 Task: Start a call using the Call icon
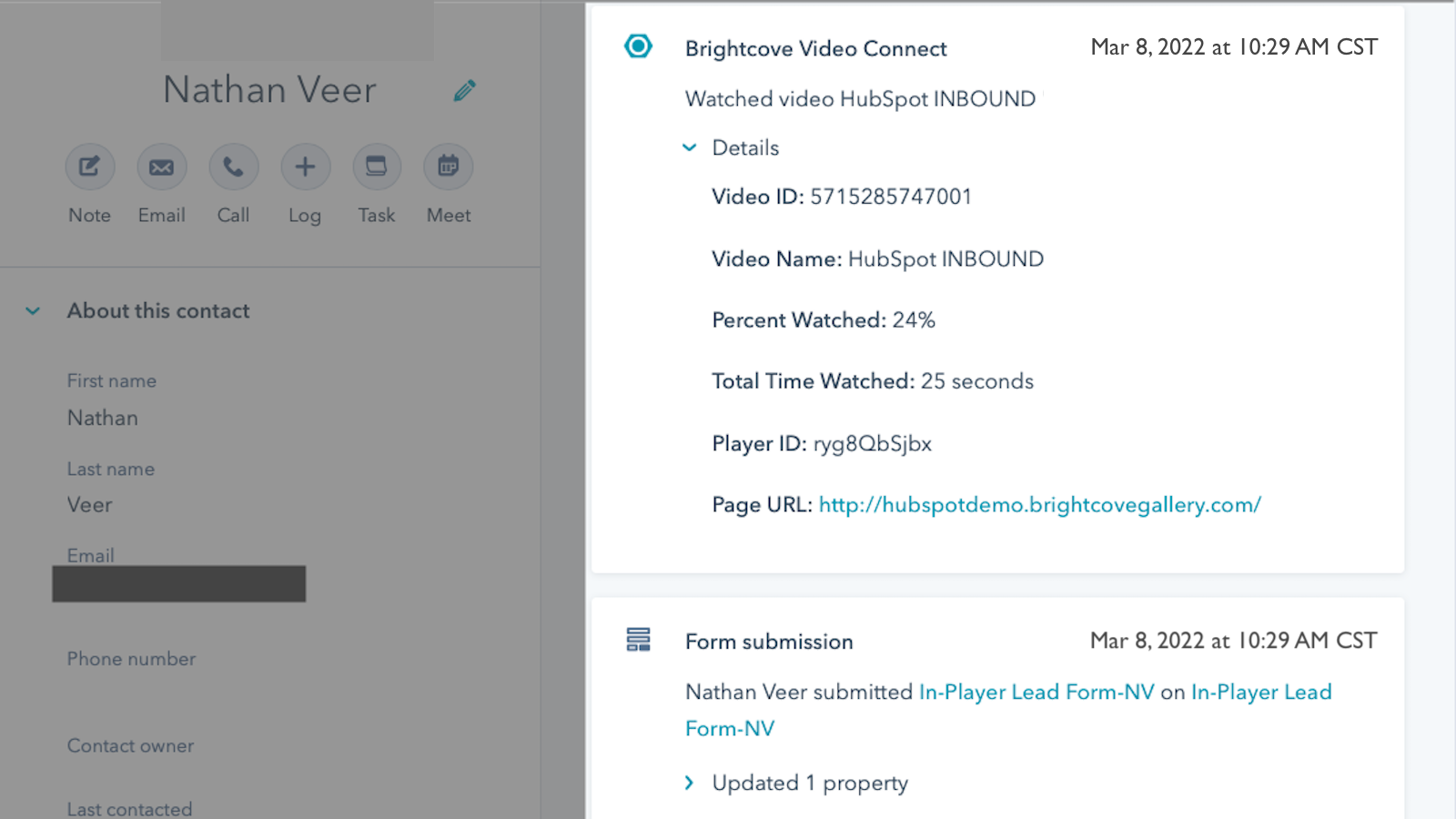pos(233,167)
